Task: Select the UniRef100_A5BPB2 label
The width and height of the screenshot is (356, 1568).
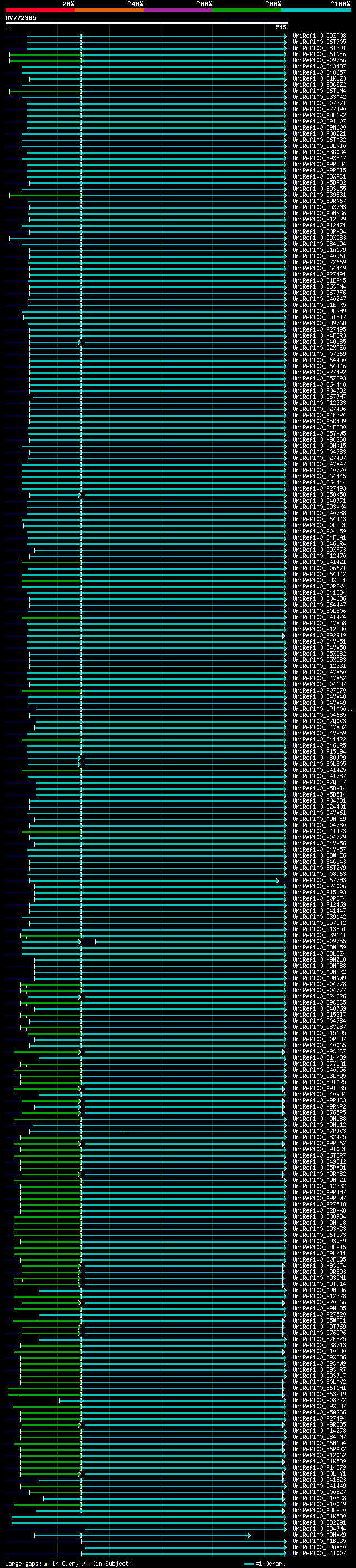Action: click(x=319, y=182)
